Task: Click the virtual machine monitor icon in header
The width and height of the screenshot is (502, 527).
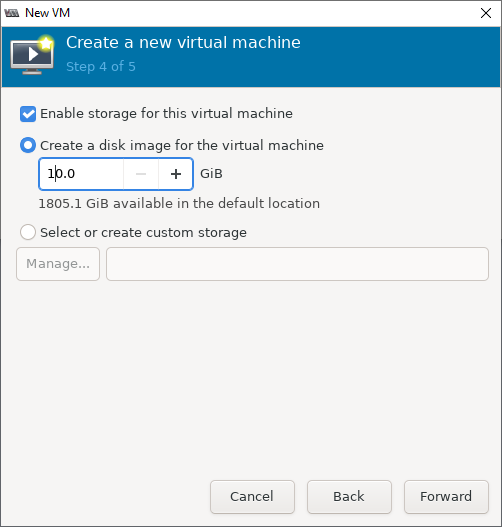Action: pos(32,55)
